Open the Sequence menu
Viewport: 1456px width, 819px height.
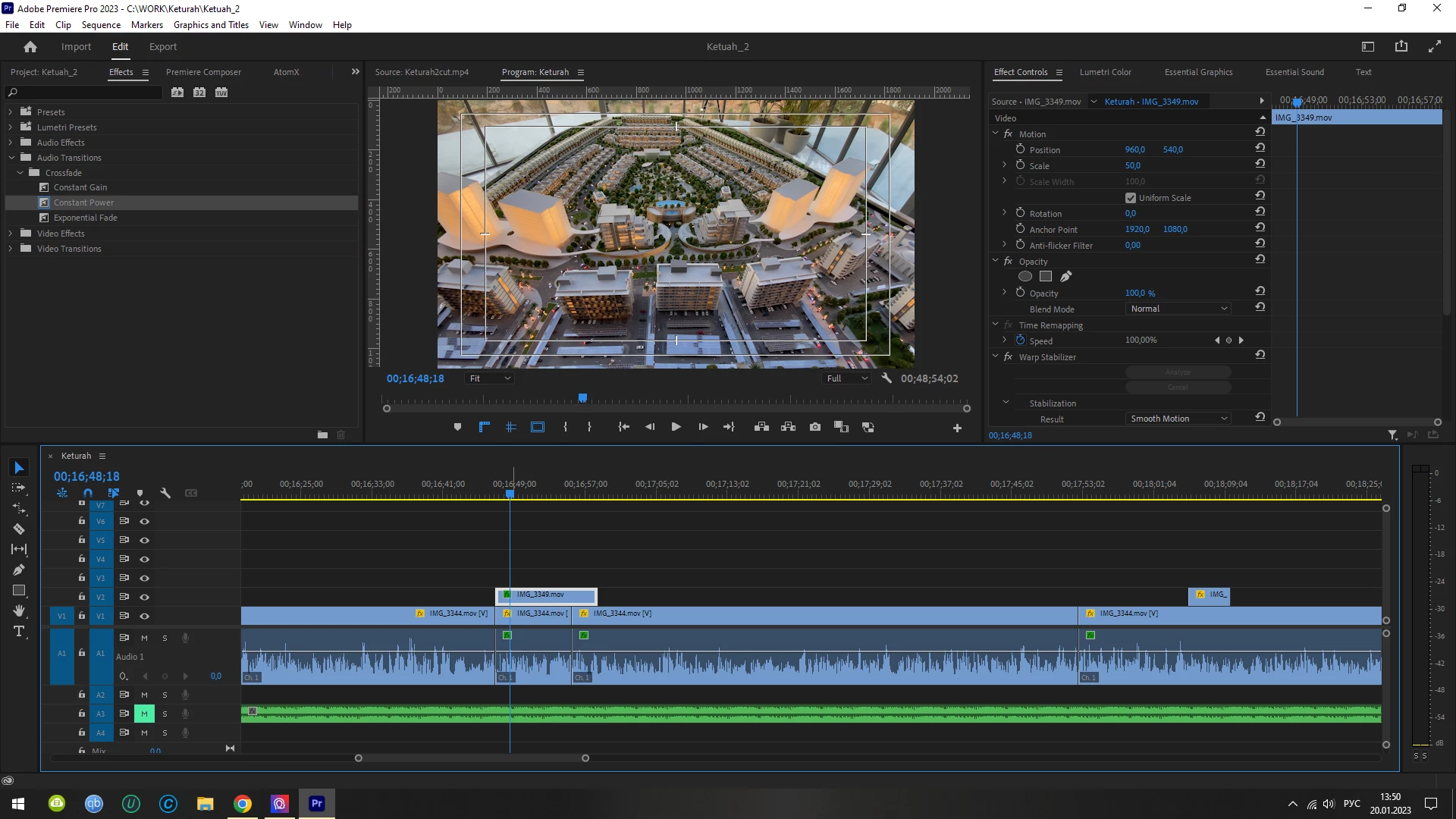coord(101,25)
